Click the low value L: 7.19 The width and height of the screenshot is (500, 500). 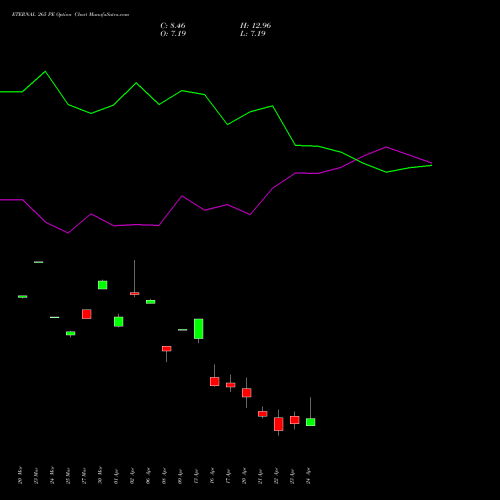click(253, 34)
